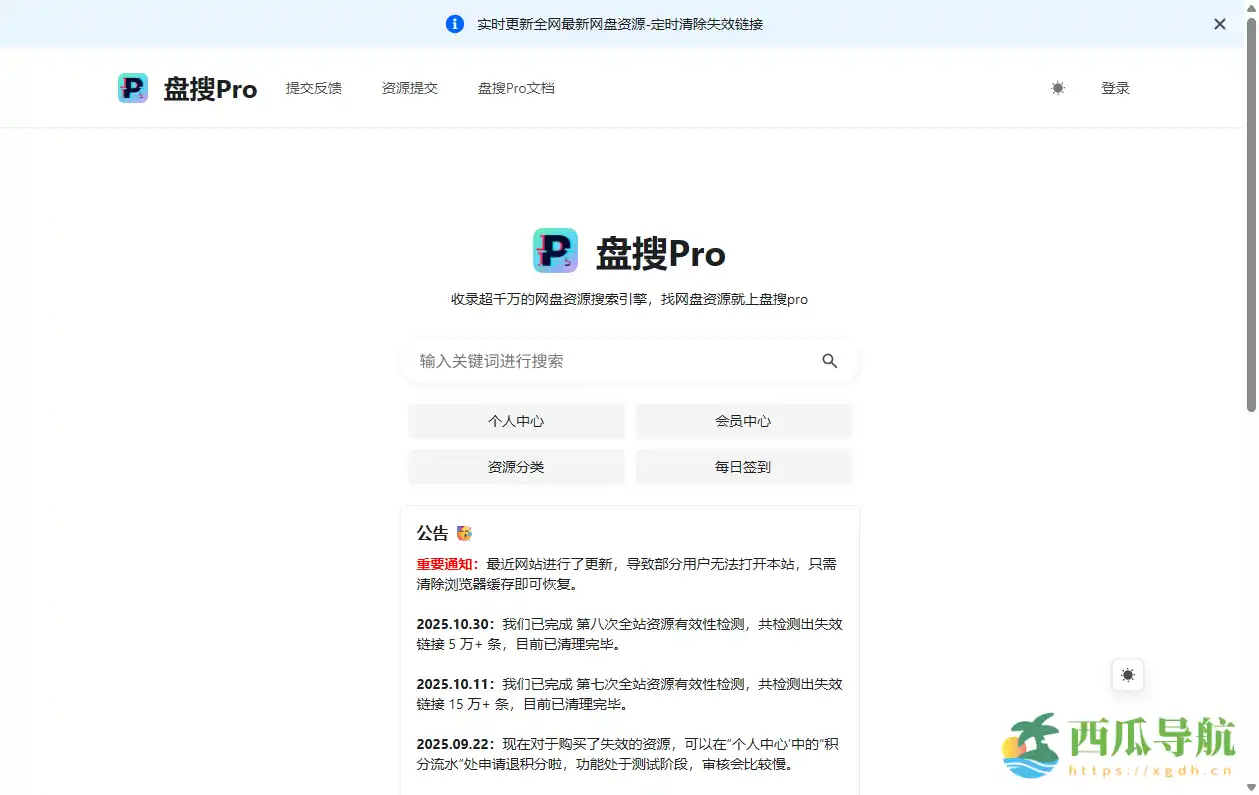Image resolution: width=1259 pixels, height=795 pixels.
Task: Open the 资源提交 menu item
Action: (409, 88)
